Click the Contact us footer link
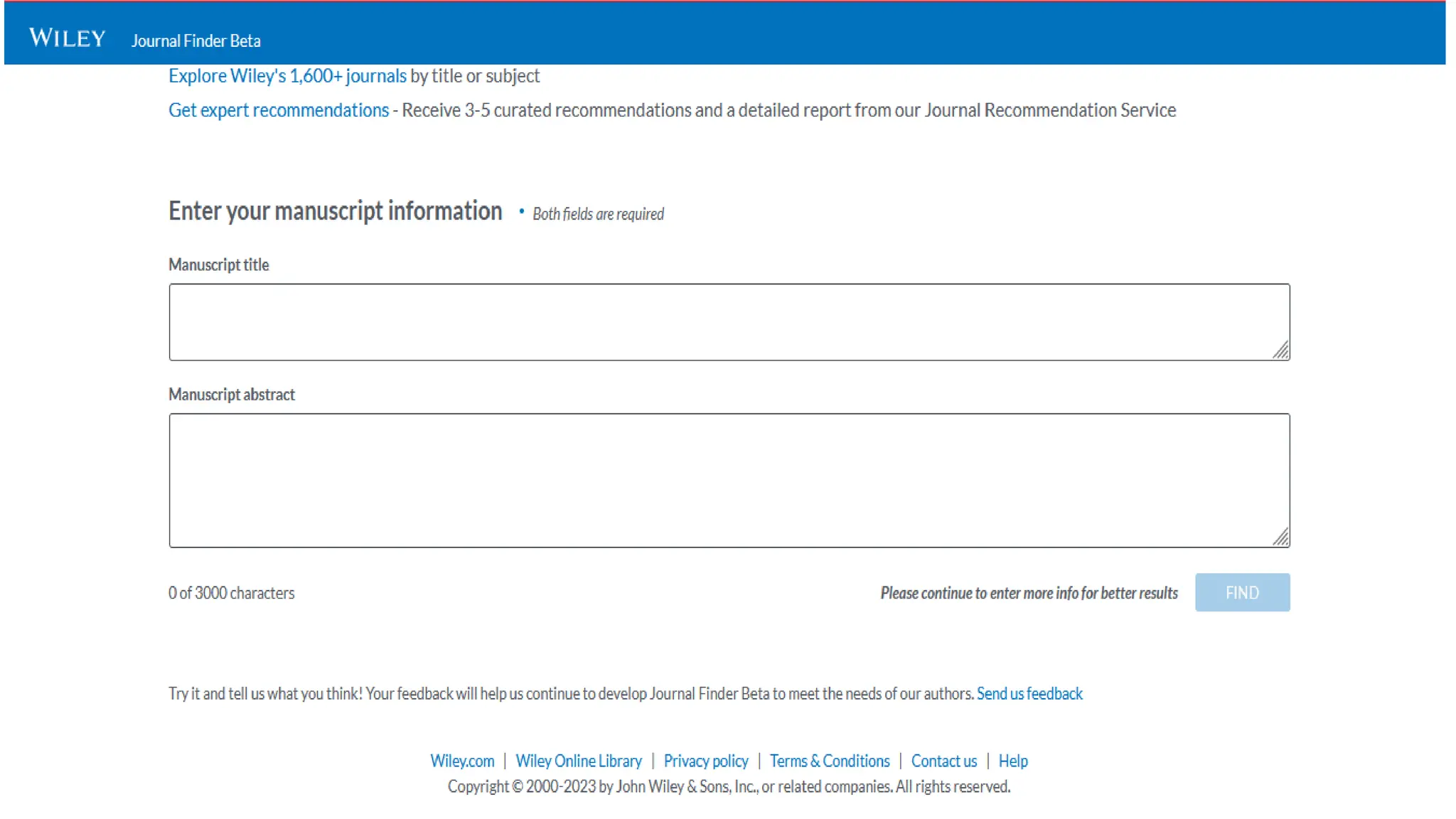This screenshot has width=1456, height=819. tap(943, 761)
